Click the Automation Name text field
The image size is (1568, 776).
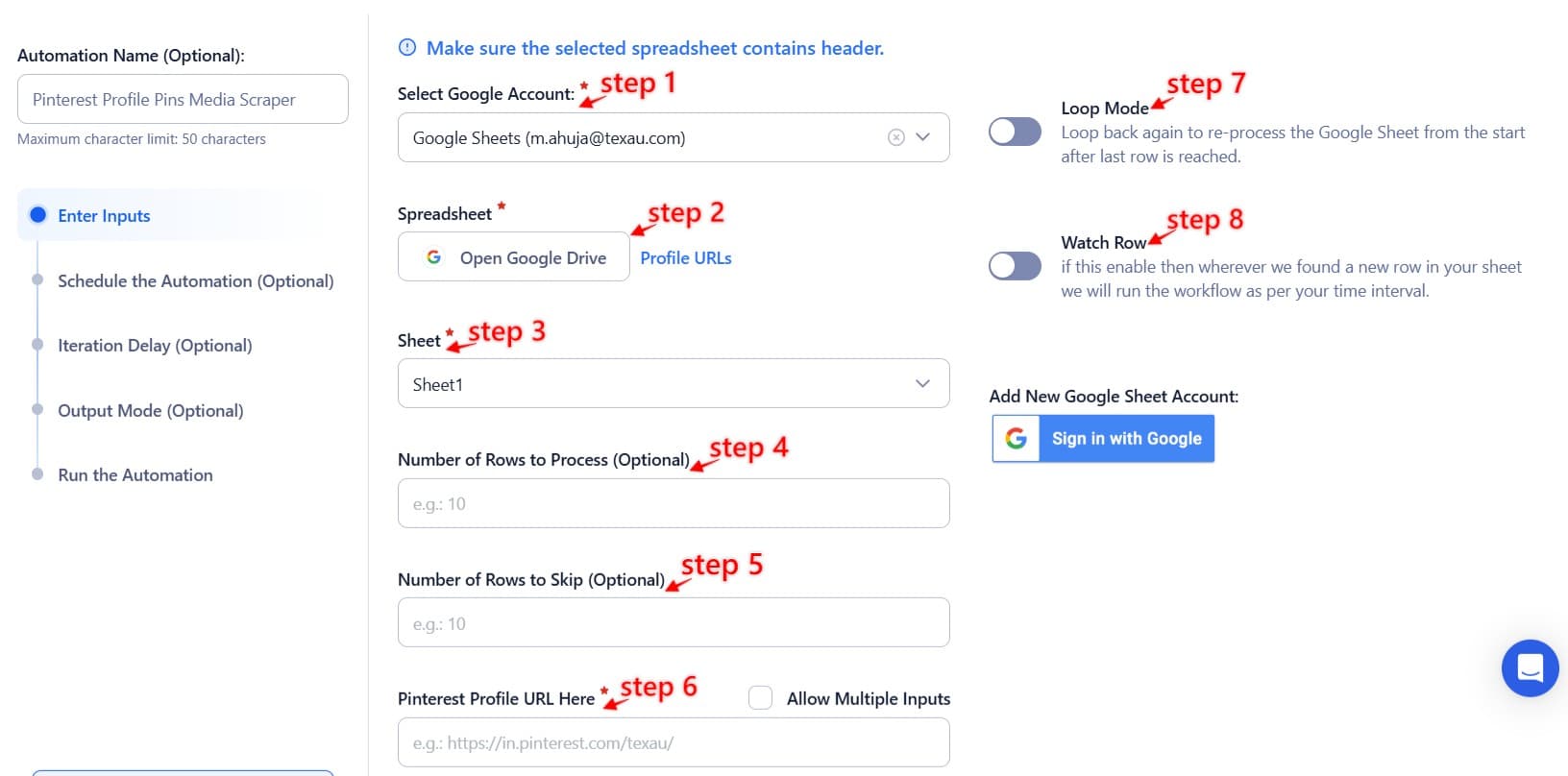[183, 100]
